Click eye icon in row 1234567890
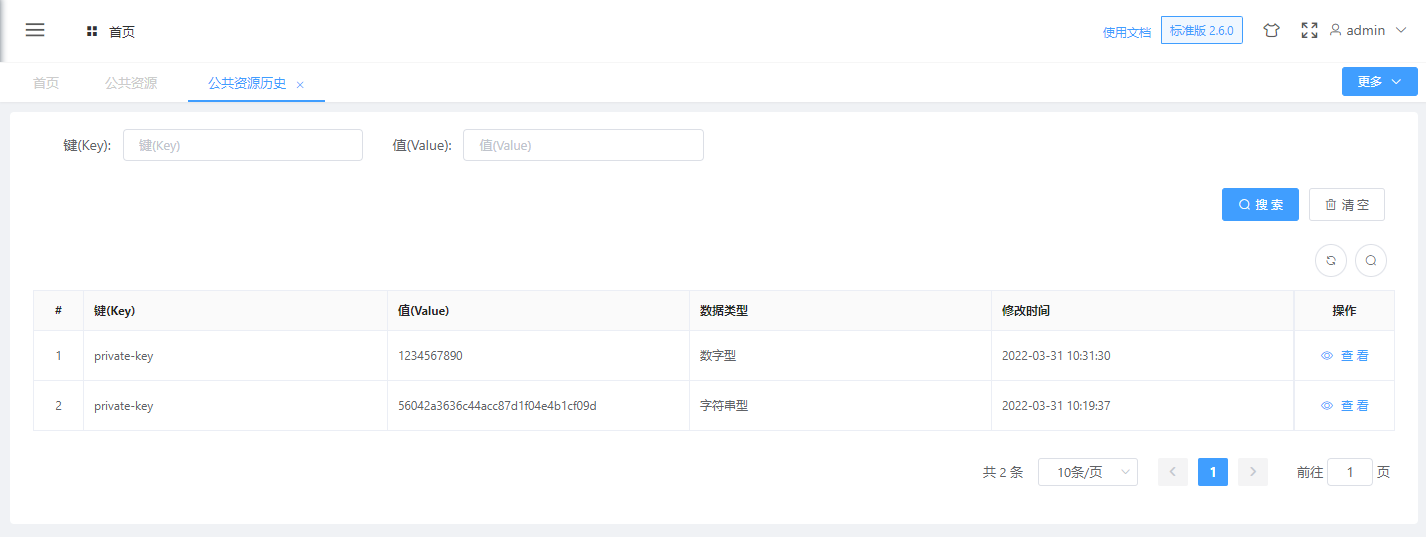This screenshot has height=537, width=1426. pyautogui.click(x=1327, y=356)
